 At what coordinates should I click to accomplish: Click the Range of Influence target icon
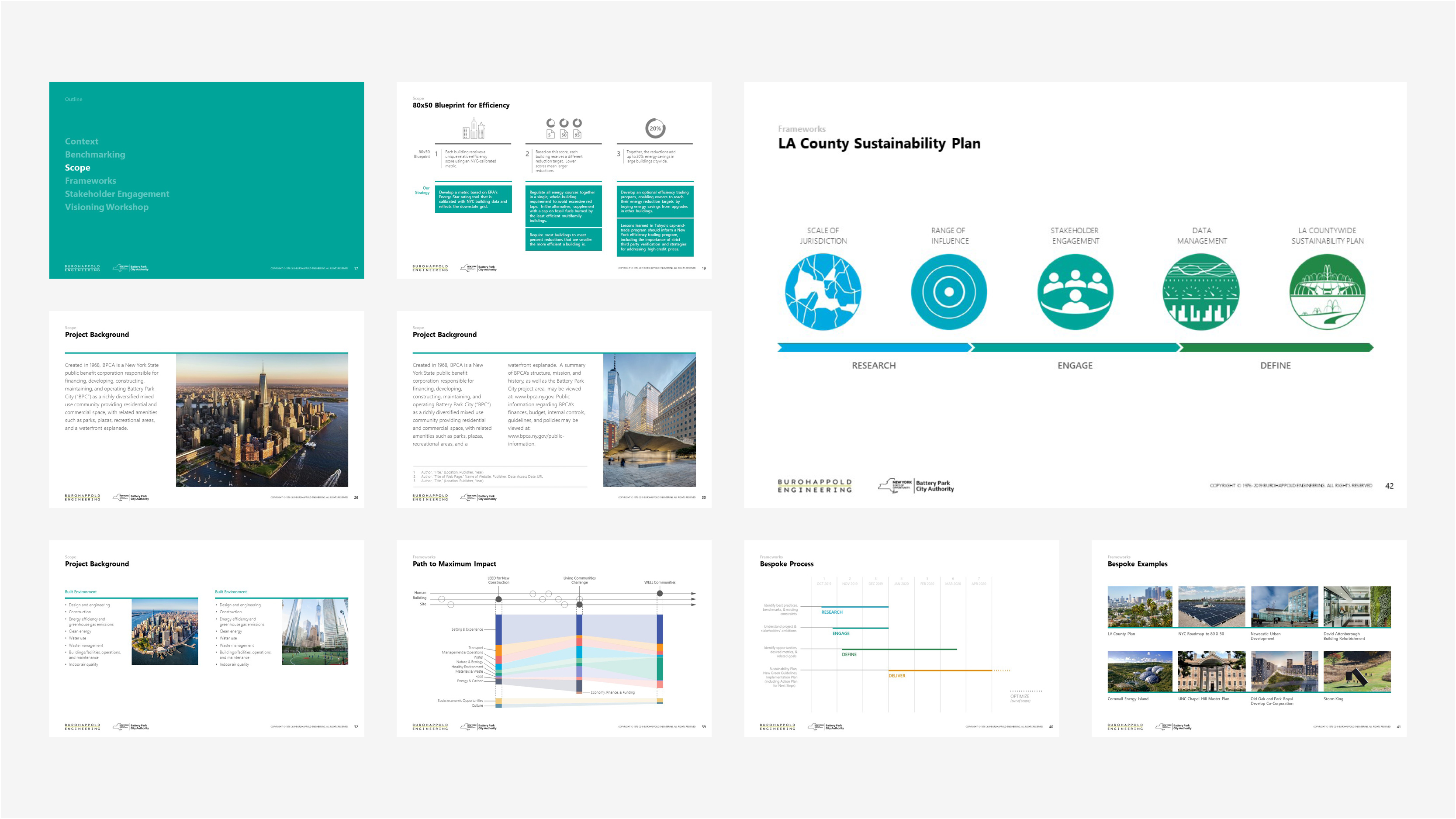(949, 292)
